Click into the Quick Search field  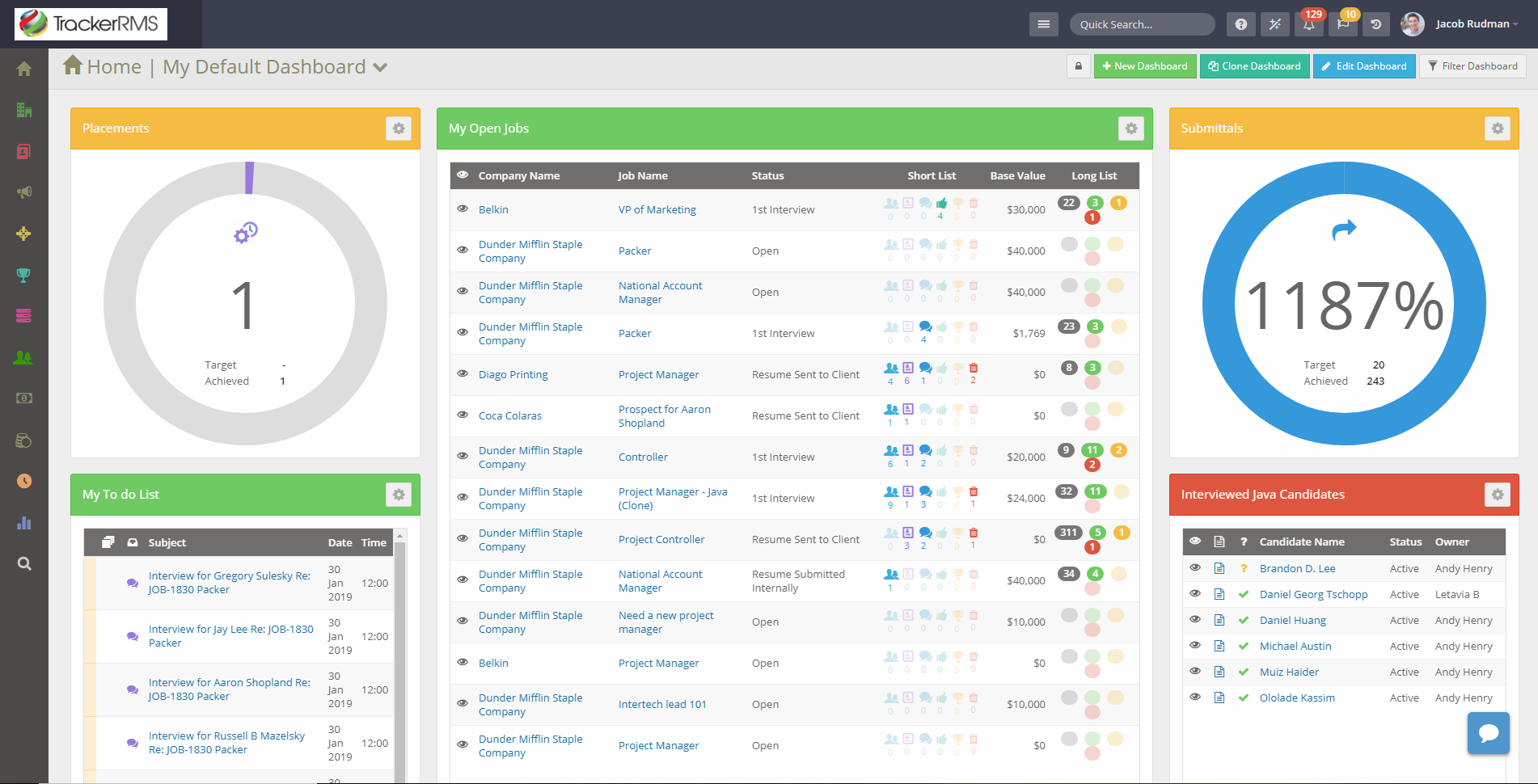(1142, 24)
